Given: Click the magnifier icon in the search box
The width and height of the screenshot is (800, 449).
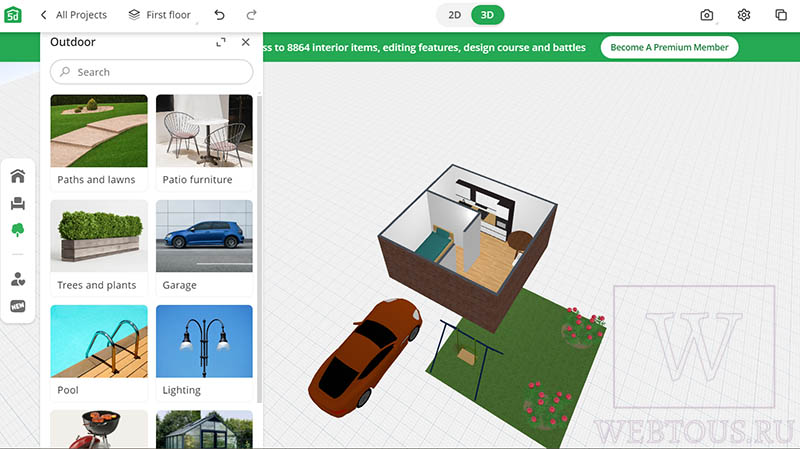Looking at the screenshot, I should tap(65, 72).
